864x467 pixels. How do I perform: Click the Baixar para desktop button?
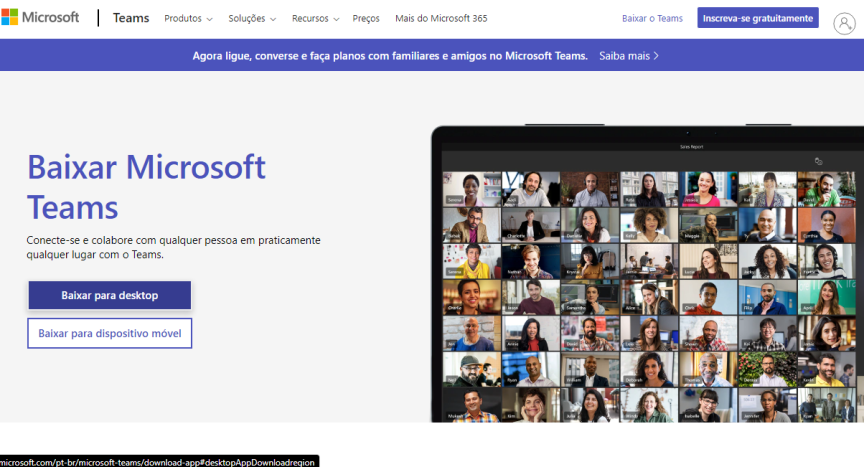110,295
